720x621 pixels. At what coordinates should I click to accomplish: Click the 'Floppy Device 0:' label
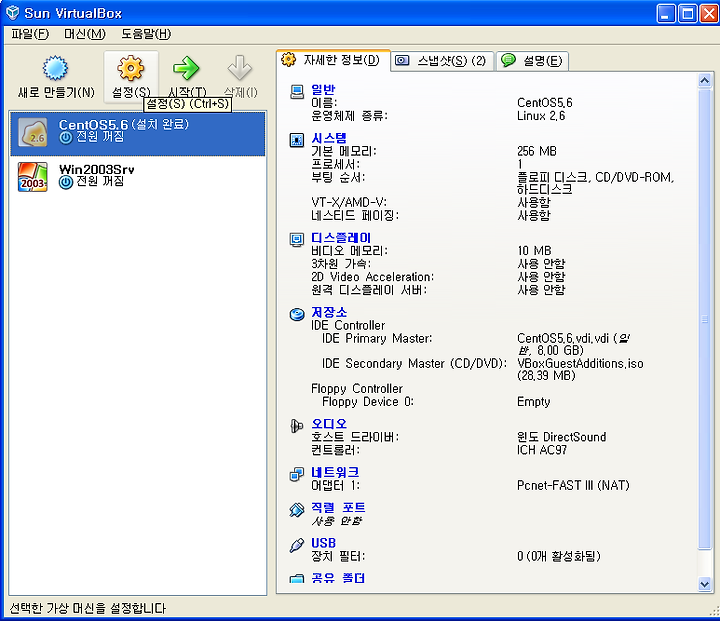(368, 402)
